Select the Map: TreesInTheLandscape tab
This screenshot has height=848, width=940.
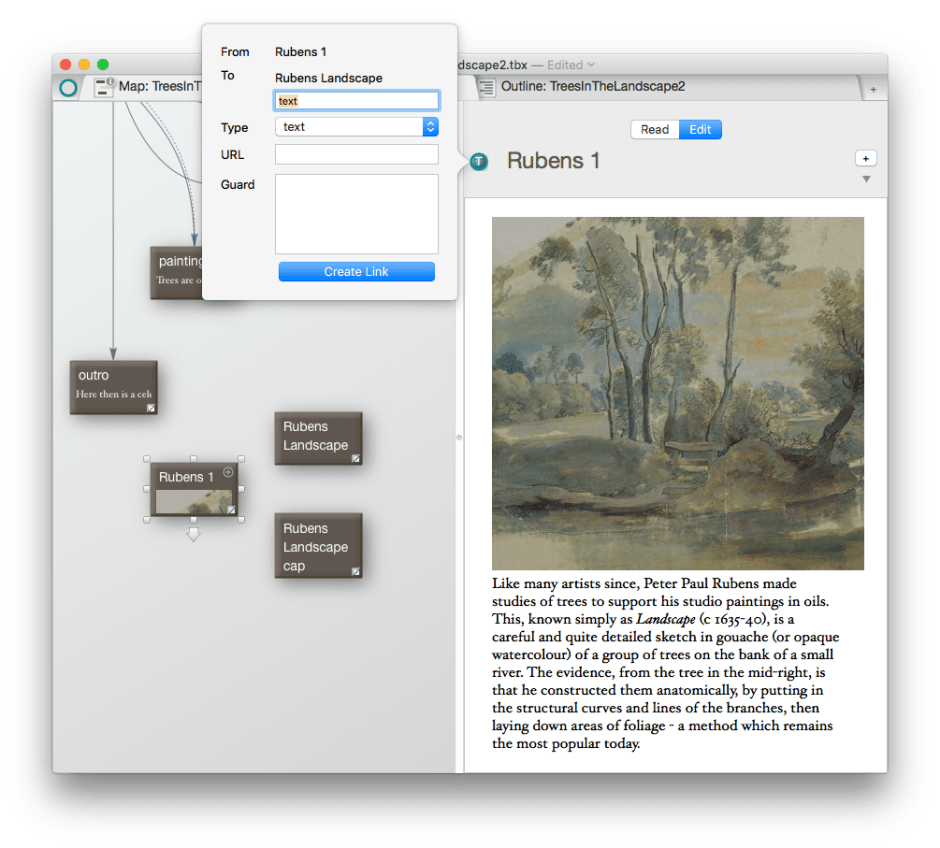pos(160,87)
